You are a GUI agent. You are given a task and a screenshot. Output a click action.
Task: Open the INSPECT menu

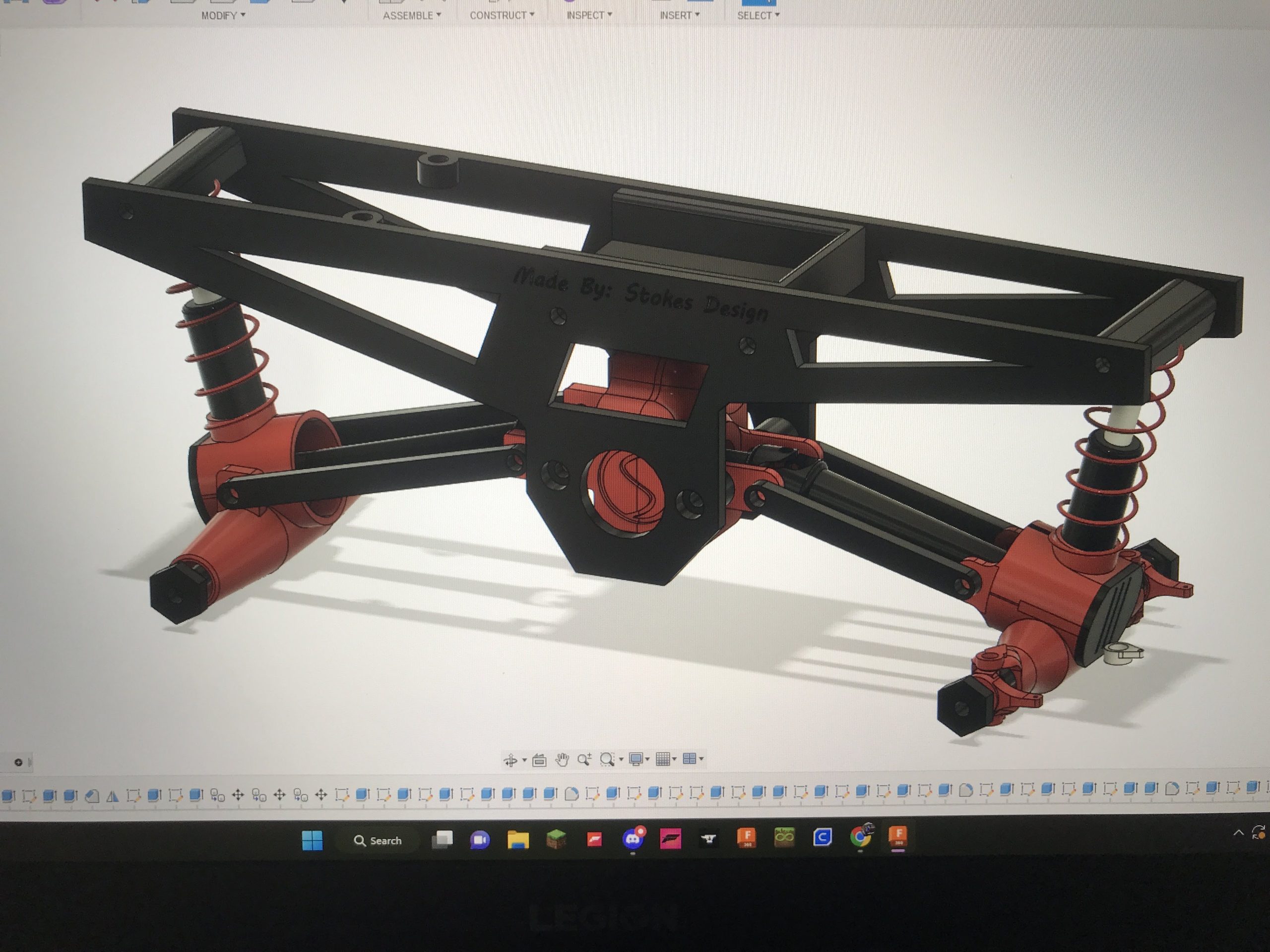click(589, 15)
